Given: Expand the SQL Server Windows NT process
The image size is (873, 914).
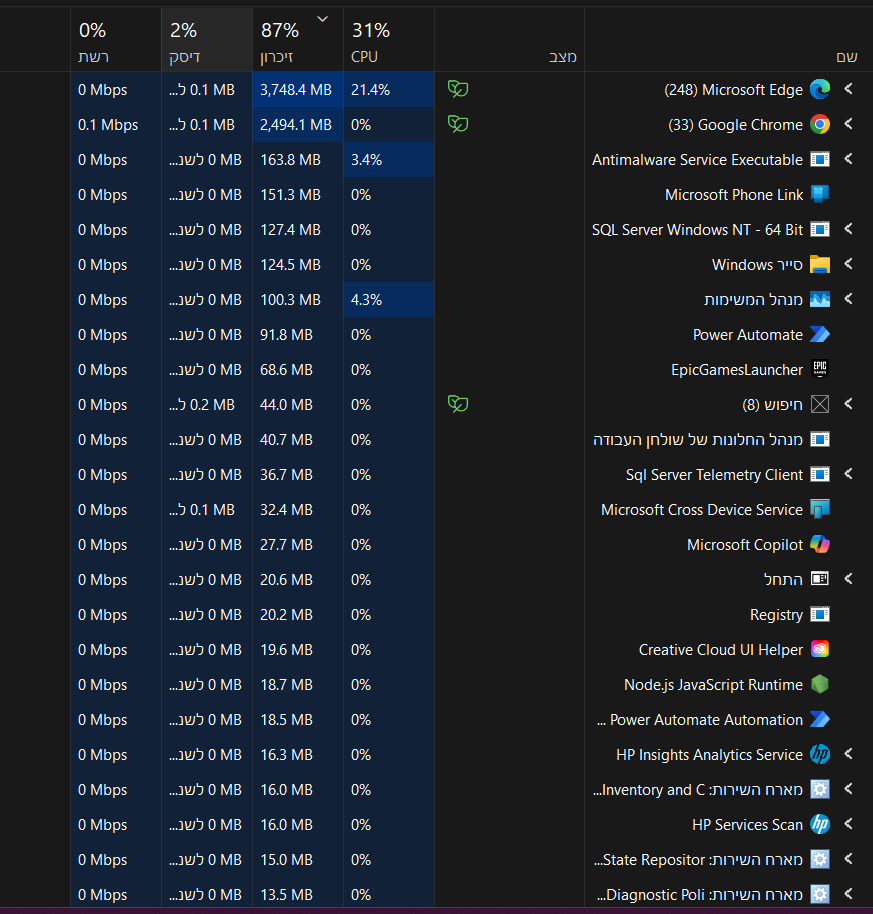Looking at the screenshot, I should tap(849, 230).
